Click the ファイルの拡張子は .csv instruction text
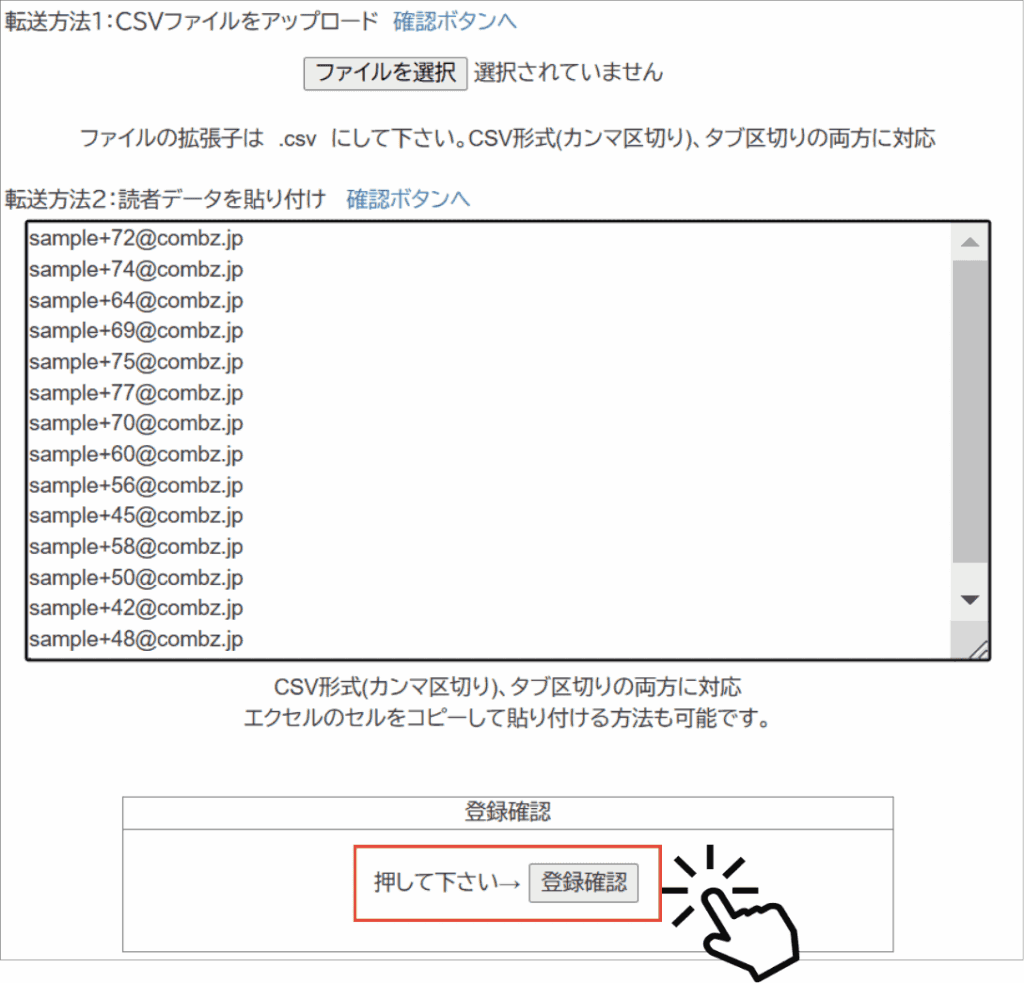This screenshot has height=983, width=1024. pos(507,138)
